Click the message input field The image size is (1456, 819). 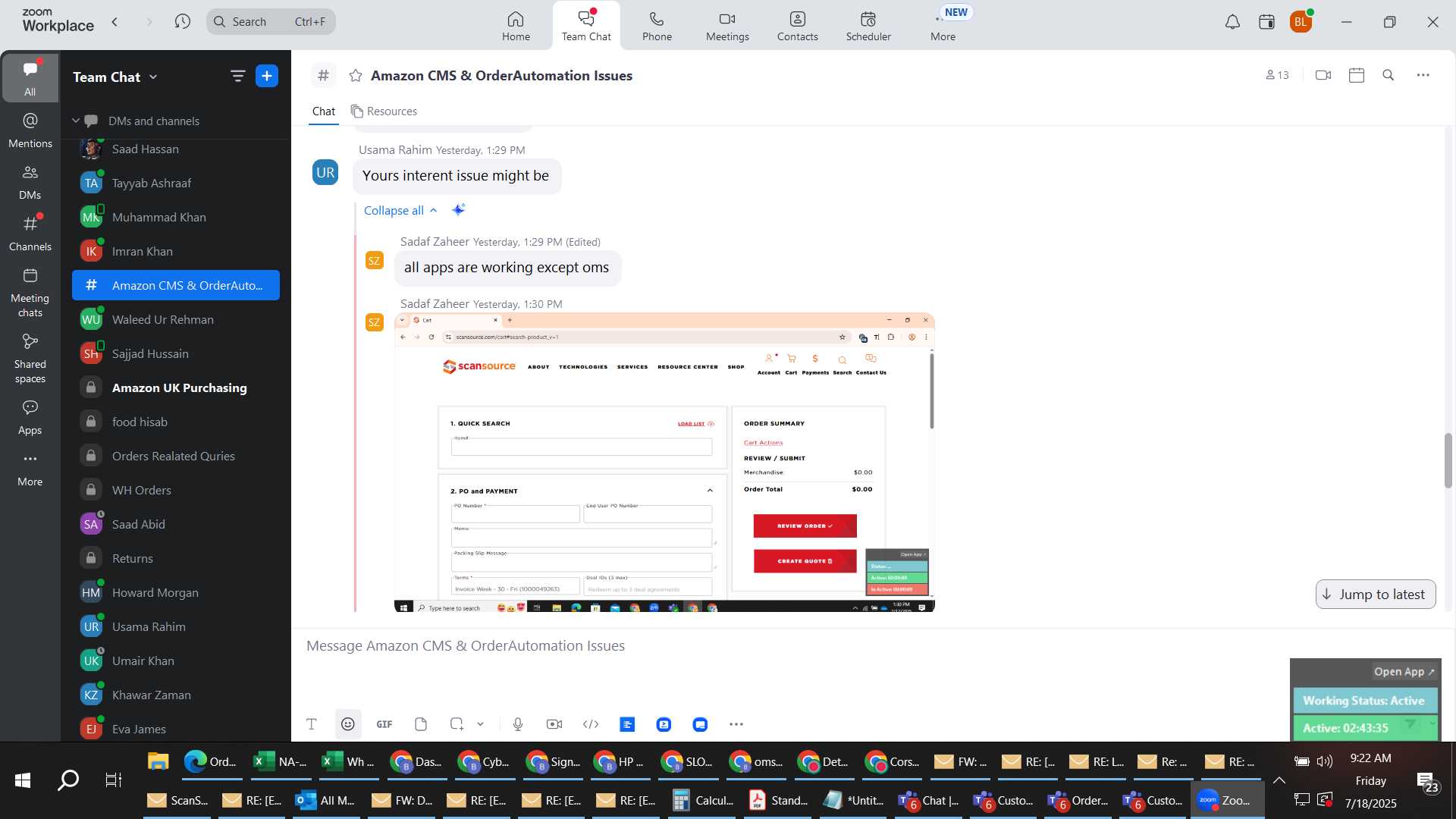[789, 646]
